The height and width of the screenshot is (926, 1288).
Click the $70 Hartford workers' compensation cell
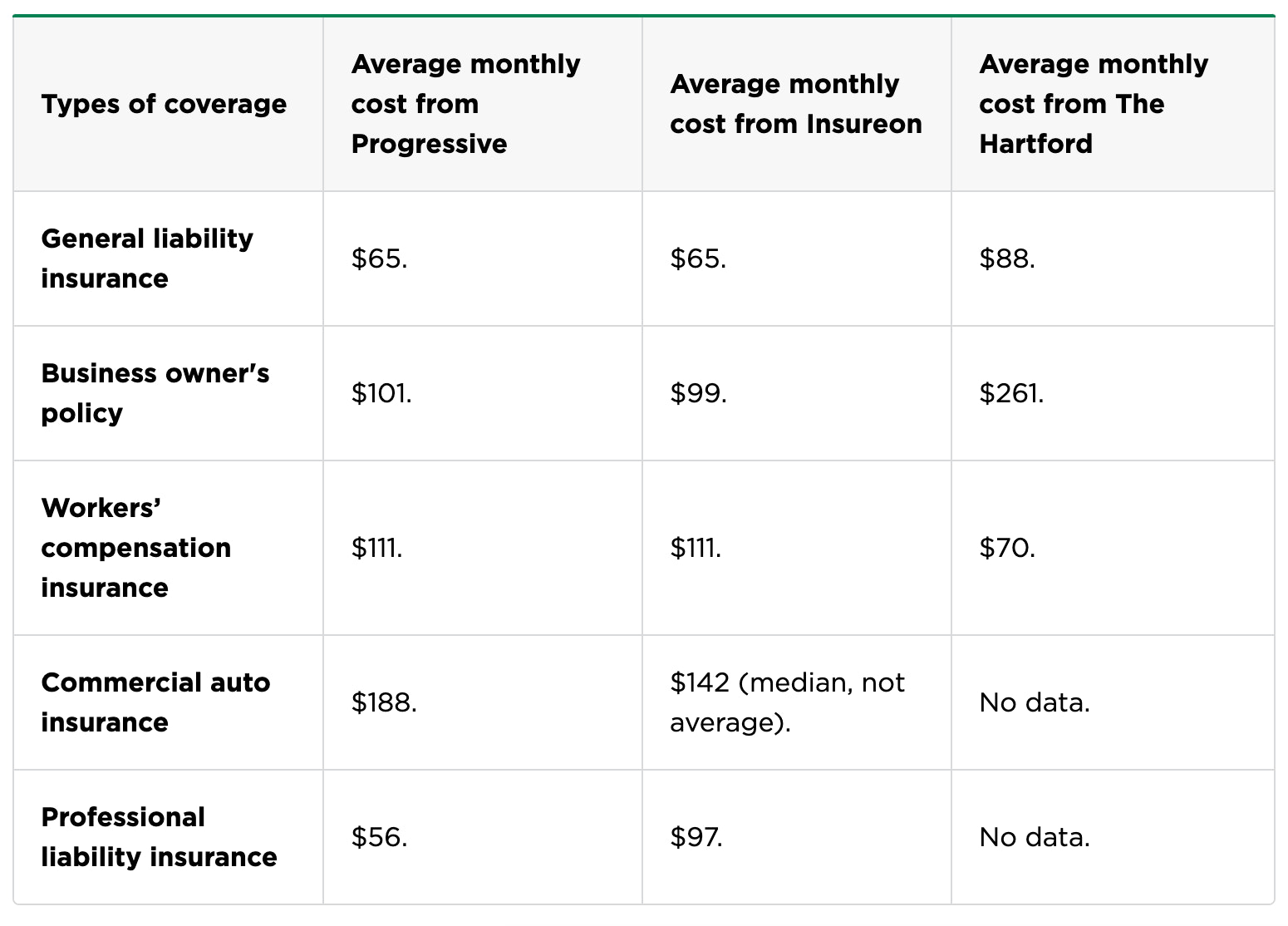click(1007, 548)
